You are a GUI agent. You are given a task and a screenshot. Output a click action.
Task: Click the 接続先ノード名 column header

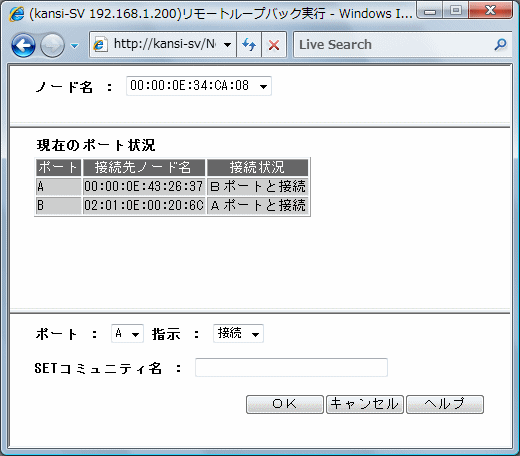pyautogui.click(x=144, y=167)
